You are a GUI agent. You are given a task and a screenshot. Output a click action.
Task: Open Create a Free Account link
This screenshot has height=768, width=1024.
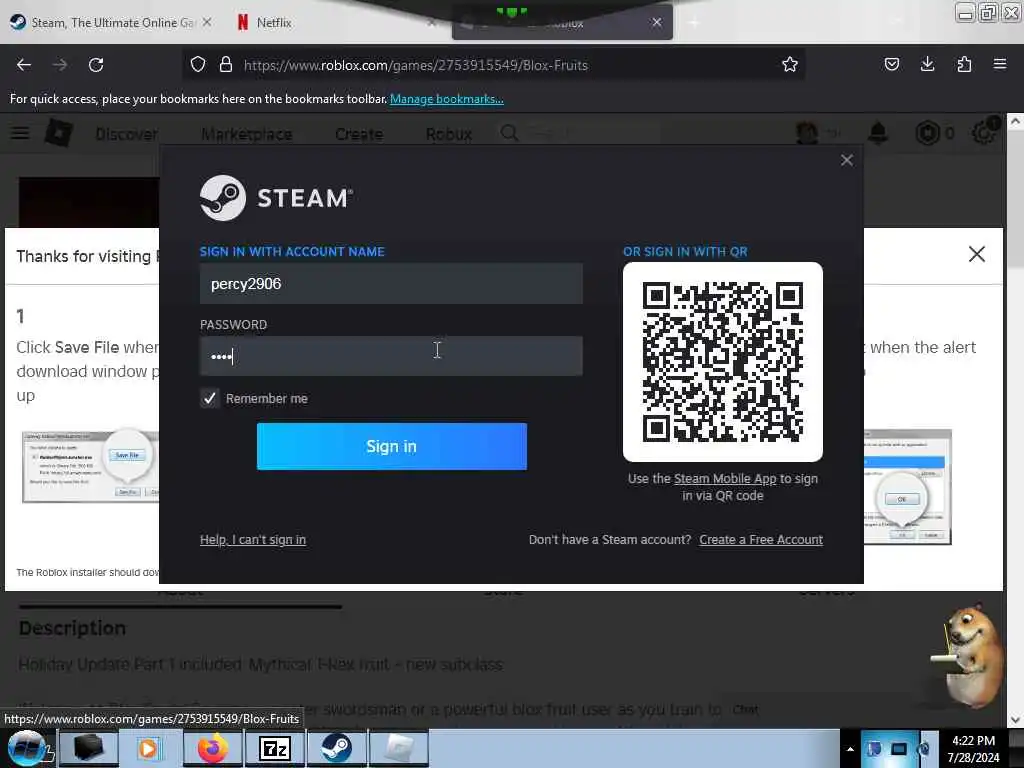[761, 539]
